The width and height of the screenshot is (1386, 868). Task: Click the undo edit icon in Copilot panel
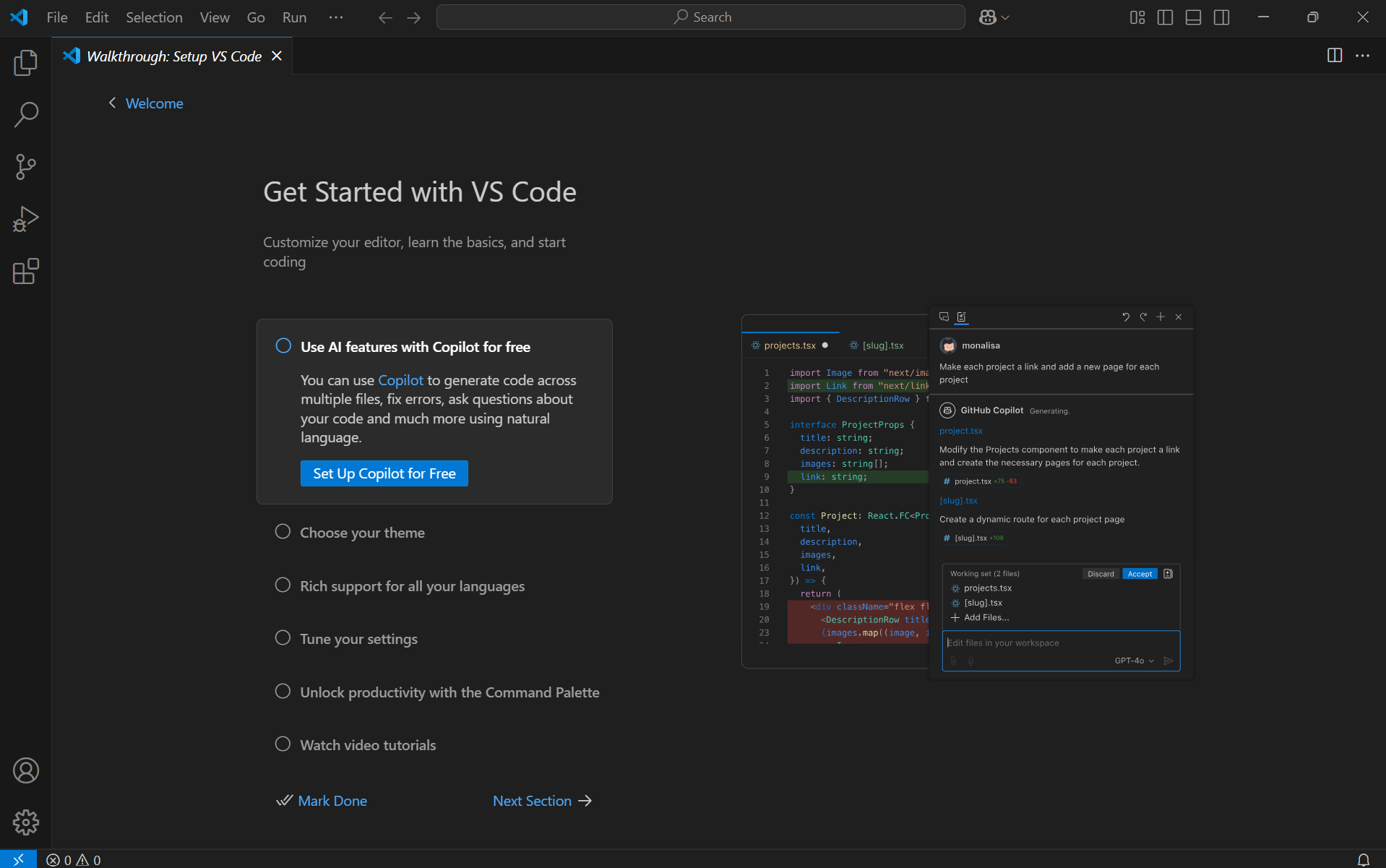pyautogui.click(x=1126, y=317)
